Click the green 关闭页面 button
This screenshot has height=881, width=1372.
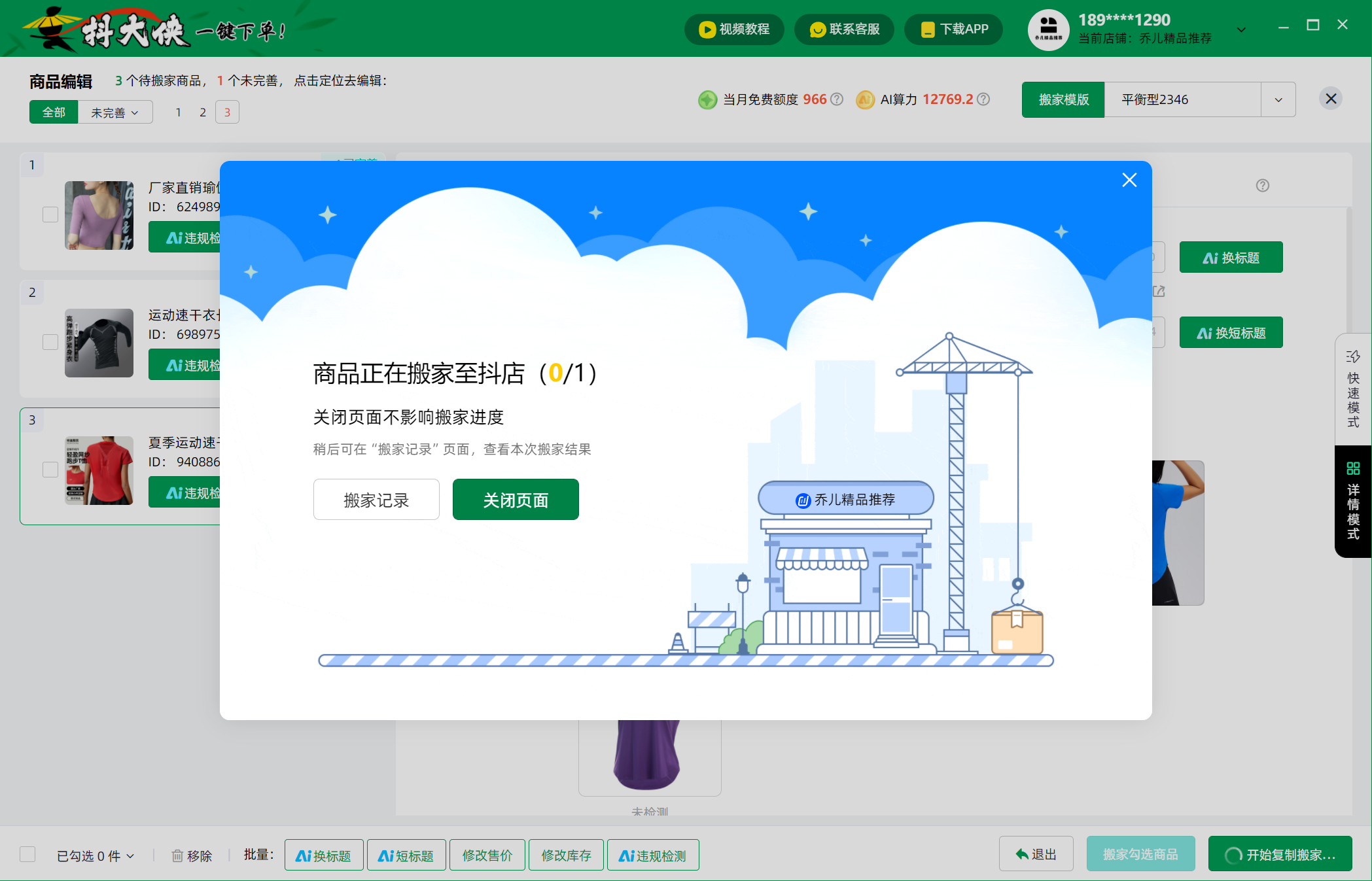[x=516, y=500]
